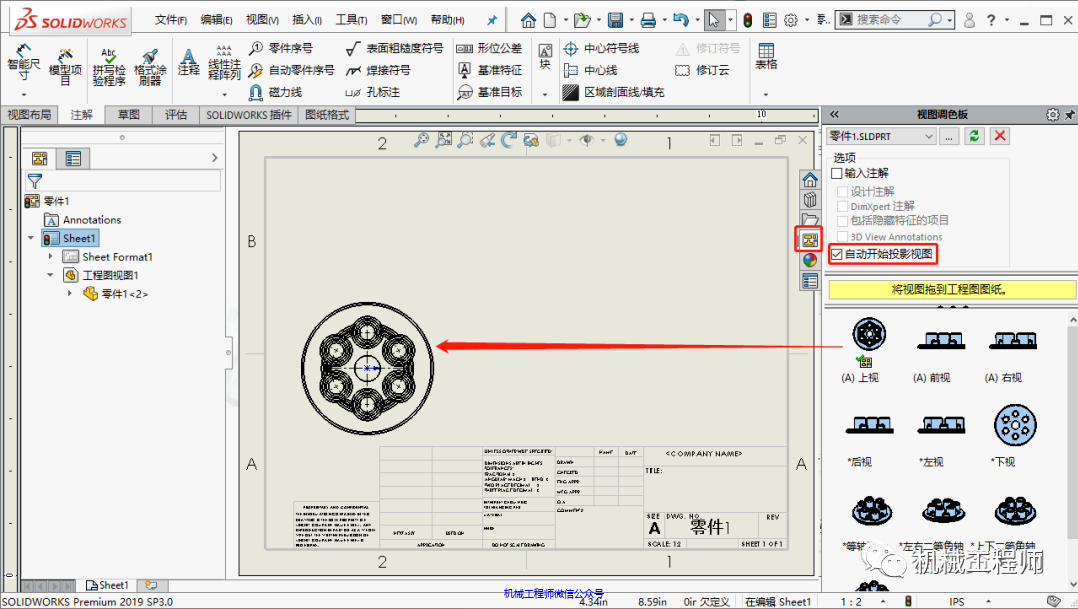Refresh the View Palette with green arrows
1078x609 pixels.
pos(971,135)
